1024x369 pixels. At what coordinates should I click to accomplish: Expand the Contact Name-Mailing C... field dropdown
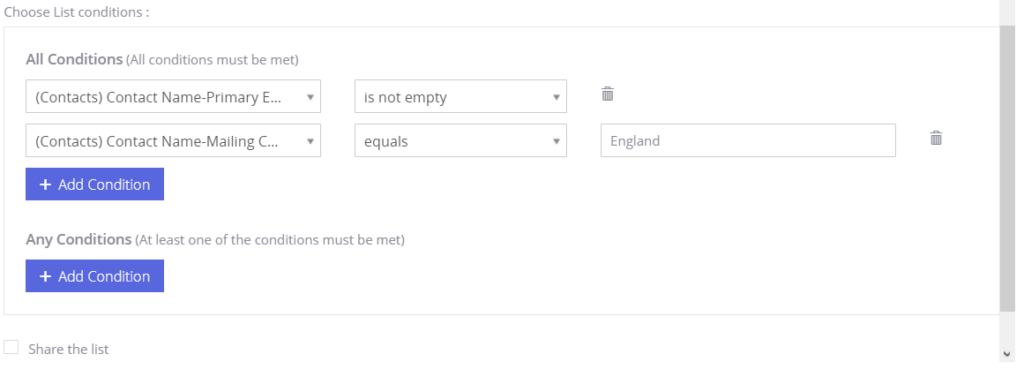(x=173, y=140)
